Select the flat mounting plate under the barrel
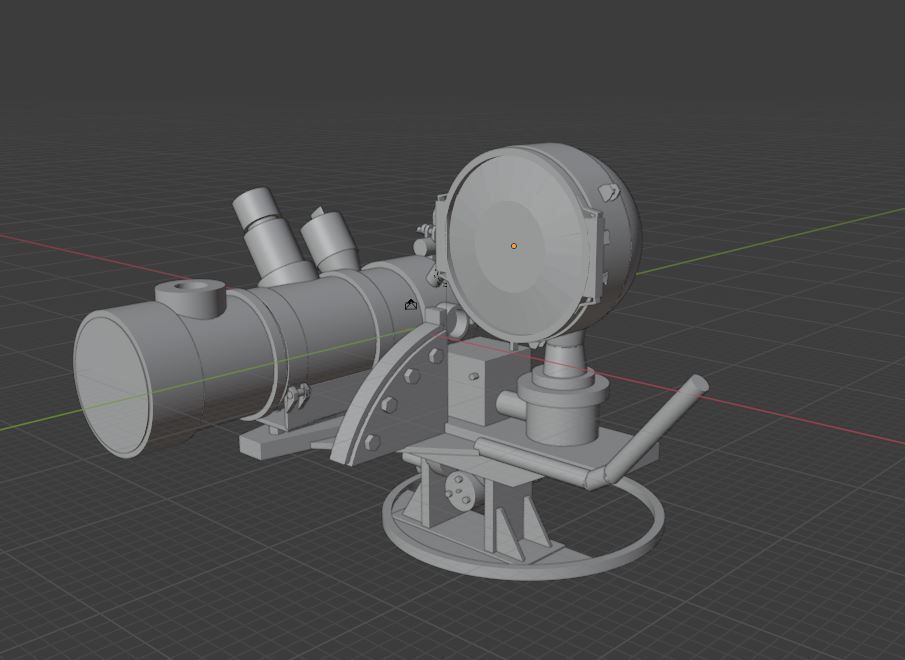905x660 pixels. (275, 440)
